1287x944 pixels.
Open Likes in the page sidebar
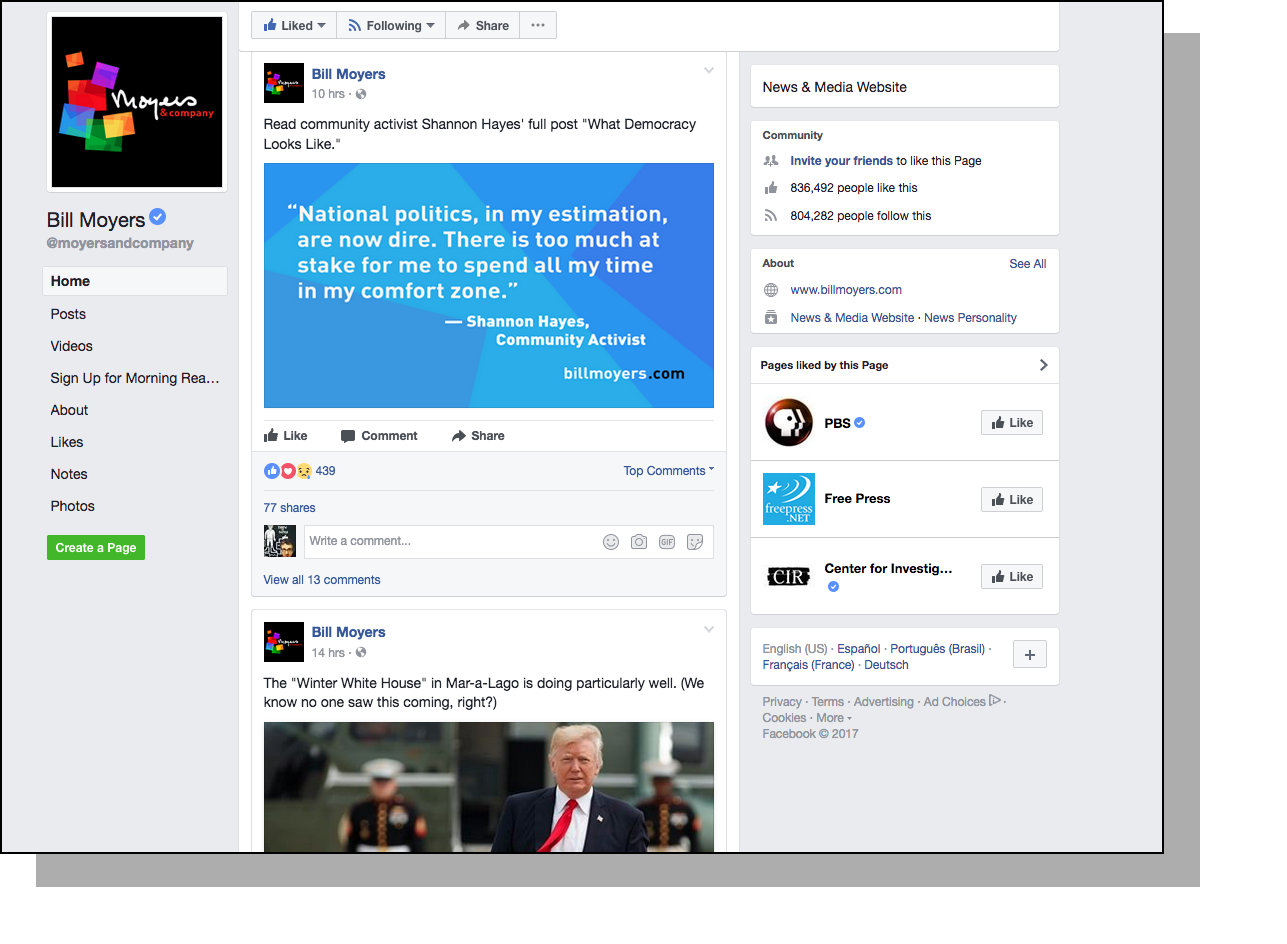[x=67, y=442]
